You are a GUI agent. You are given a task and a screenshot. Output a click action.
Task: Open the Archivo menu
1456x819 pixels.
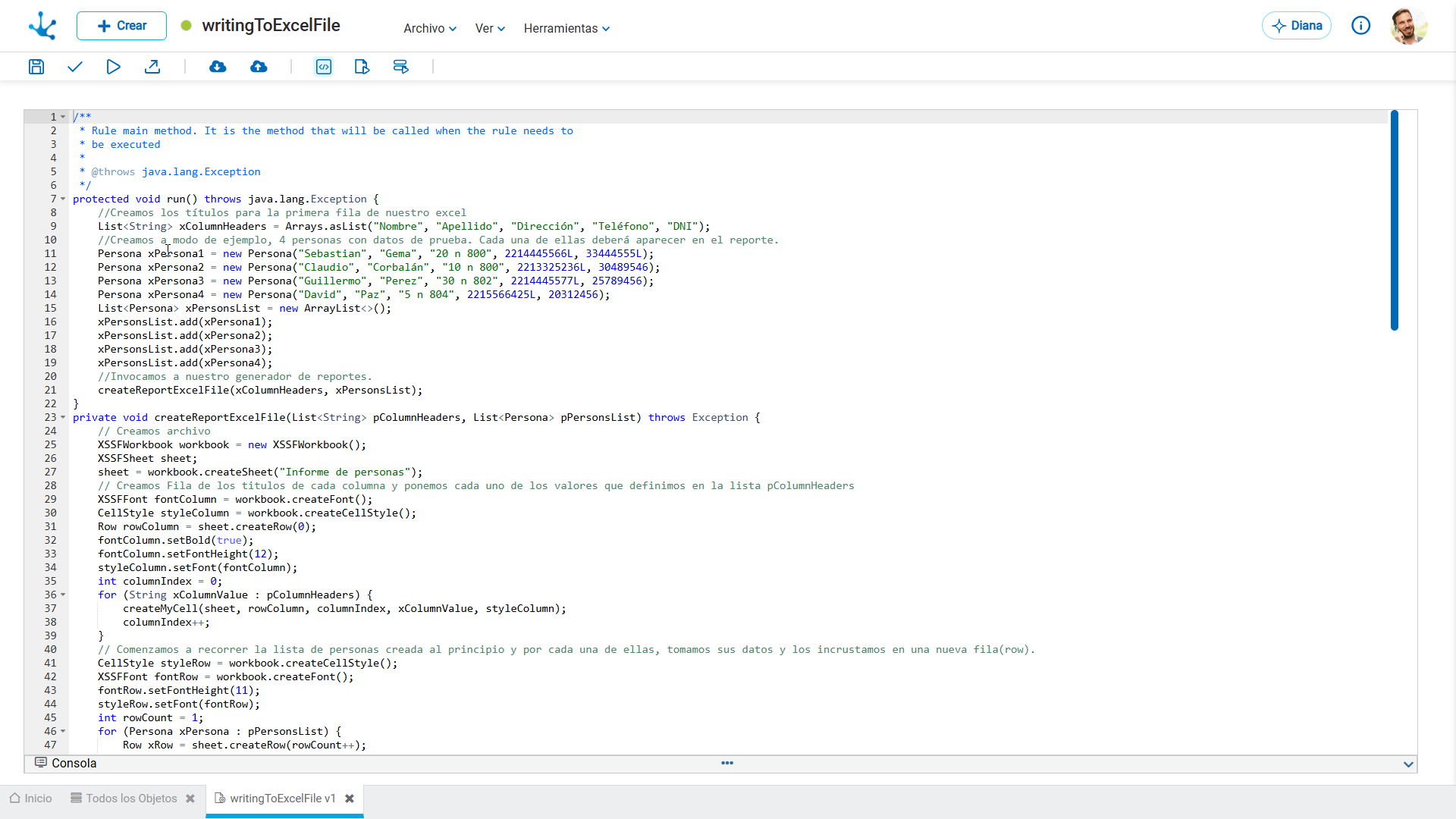point(430,28)
